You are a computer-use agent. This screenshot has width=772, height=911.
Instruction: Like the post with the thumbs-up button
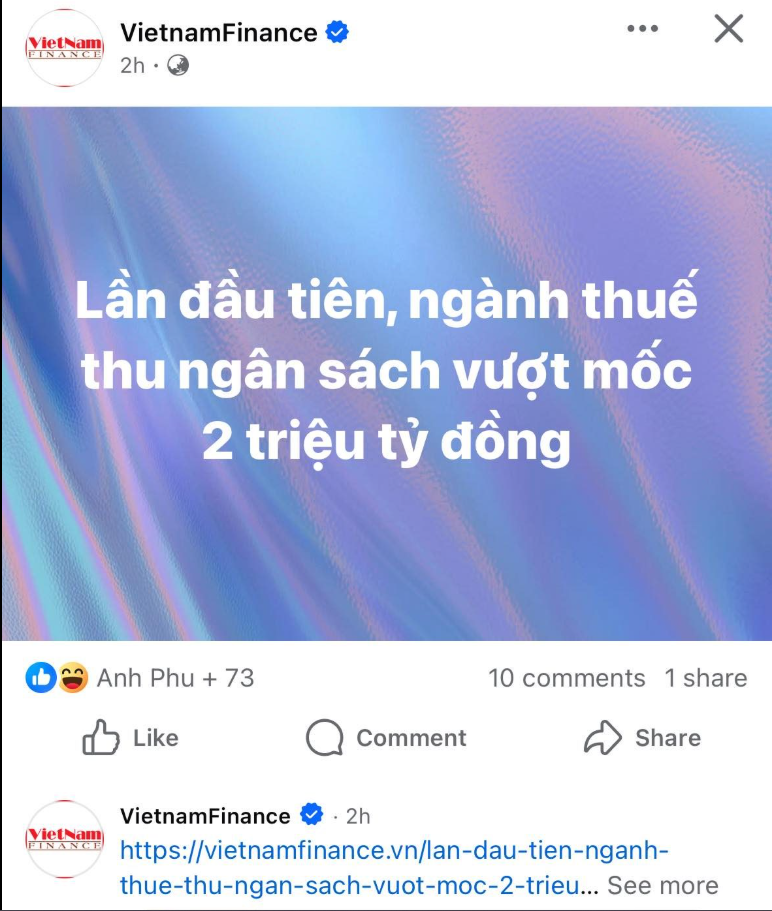point(130,737)
